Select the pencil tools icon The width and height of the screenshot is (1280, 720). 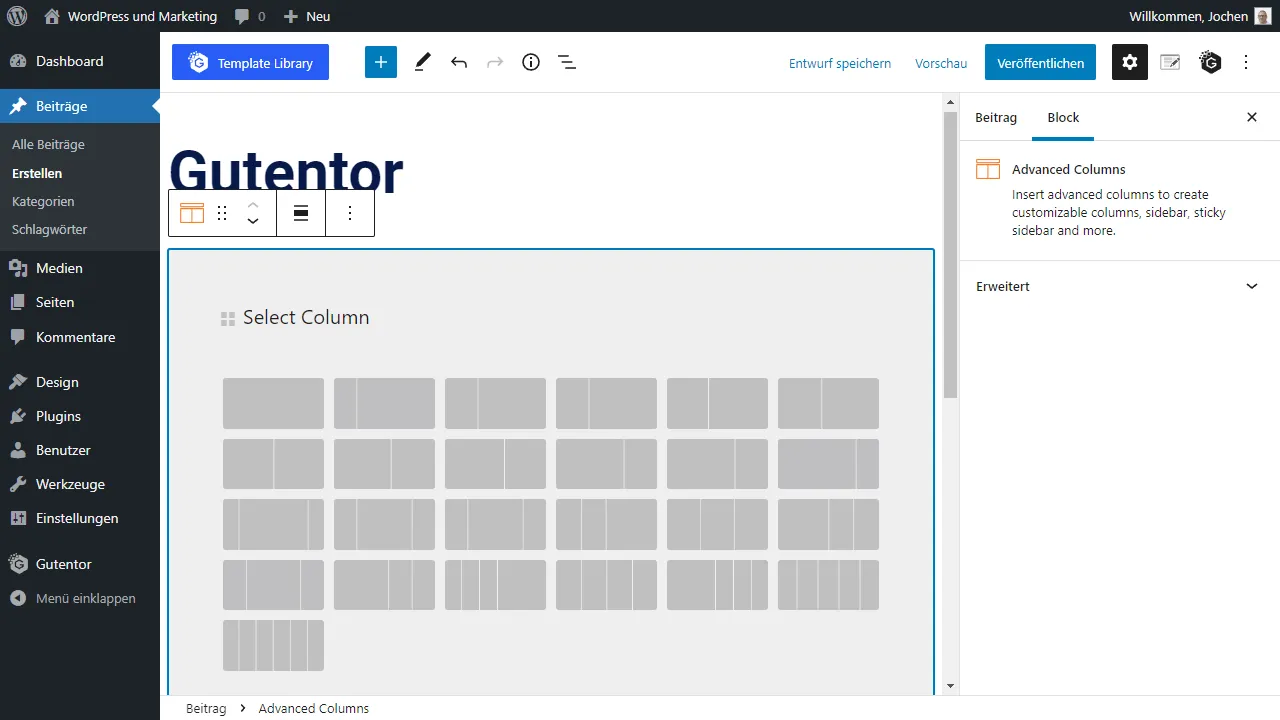click(x=422, y=62)
